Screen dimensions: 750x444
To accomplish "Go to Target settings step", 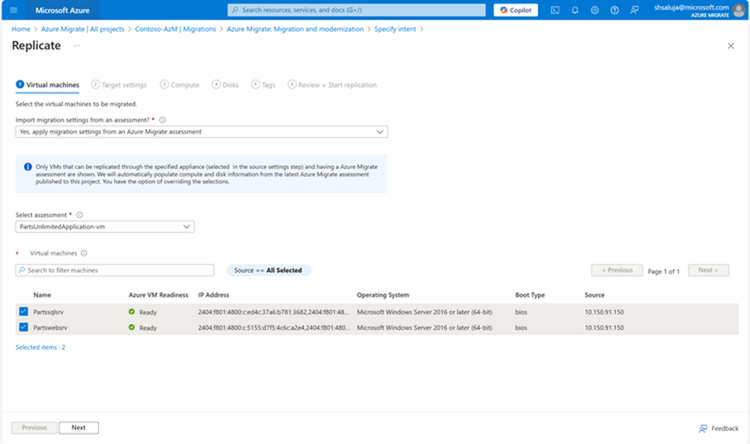I will pyautogui.click(x=119, y=85).
